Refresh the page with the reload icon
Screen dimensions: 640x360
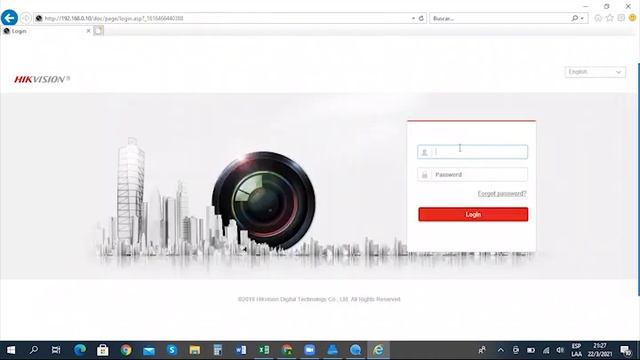coord(421,18)
